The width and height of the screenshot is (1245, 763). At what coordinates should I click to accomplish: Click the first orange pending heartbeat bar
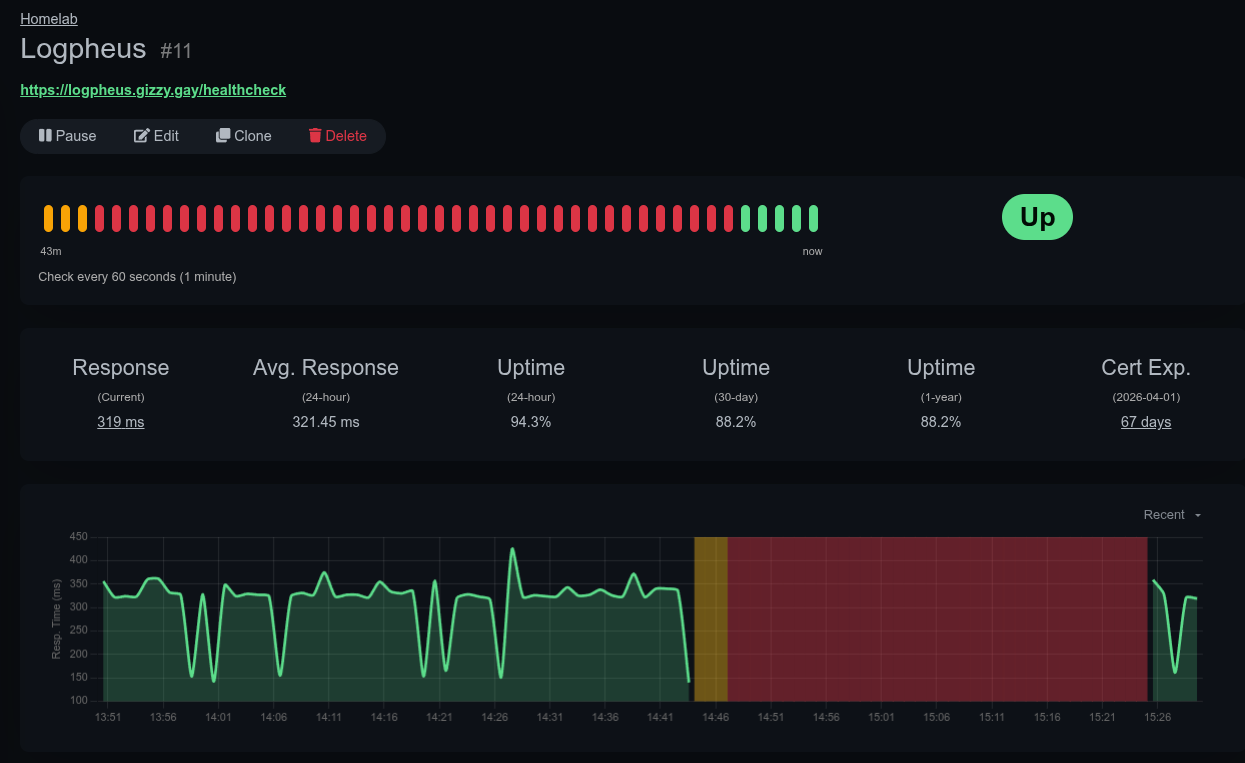(x=48, y=218)
